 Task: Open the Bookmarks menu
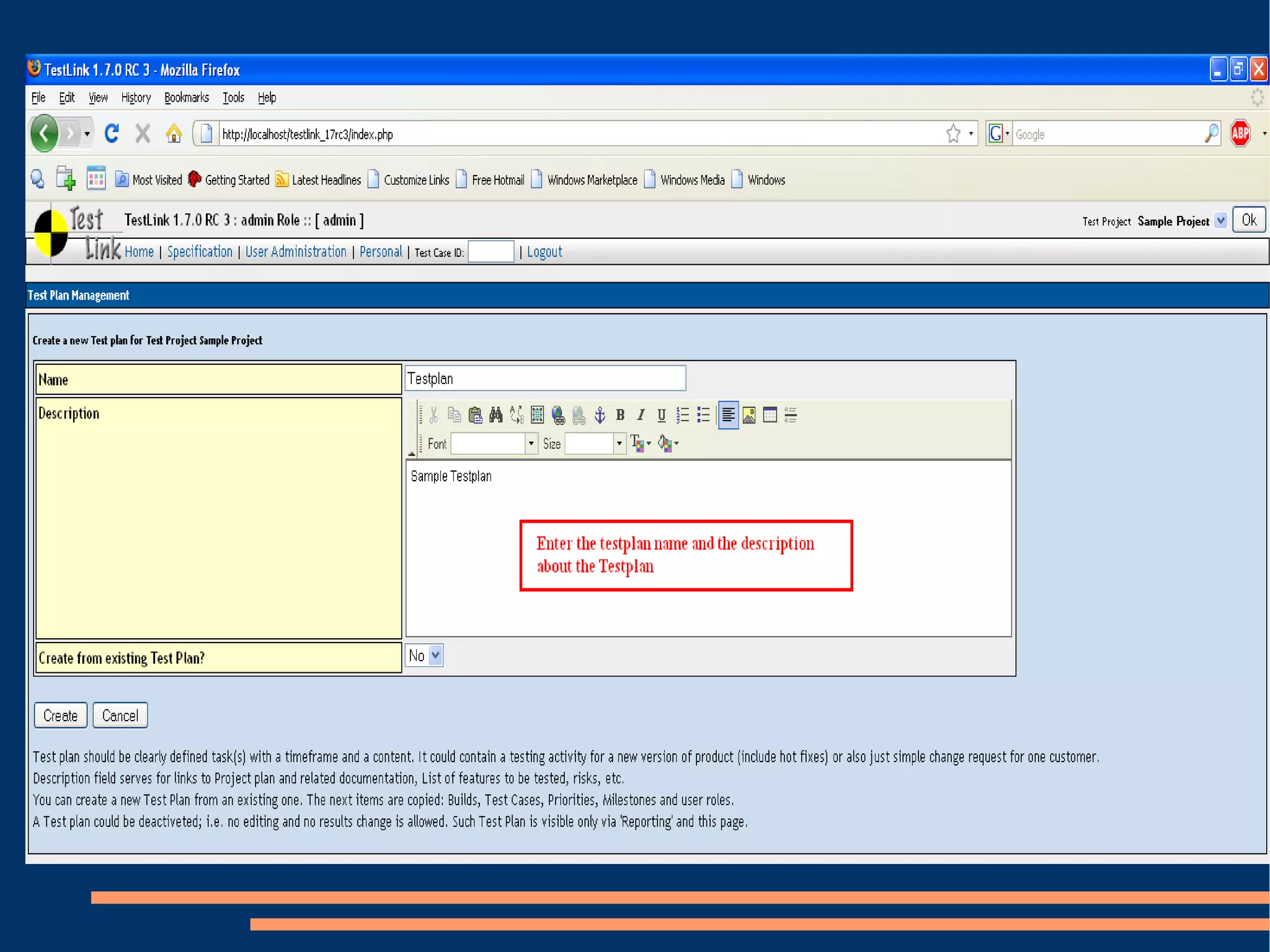[x=187, y=97]
